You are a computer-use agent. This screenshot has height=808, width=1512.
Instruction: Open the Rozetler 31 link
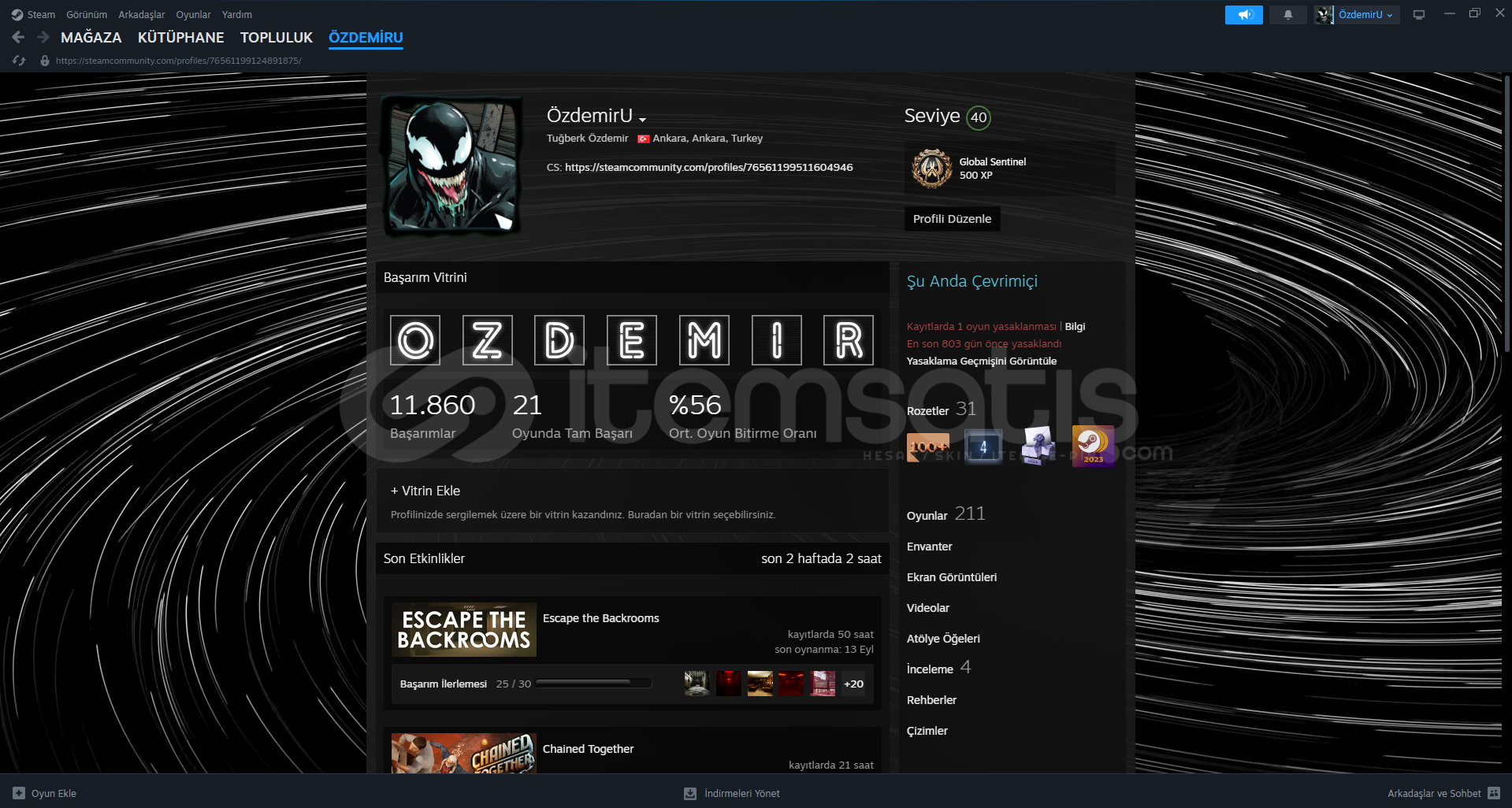coord(942,410)
